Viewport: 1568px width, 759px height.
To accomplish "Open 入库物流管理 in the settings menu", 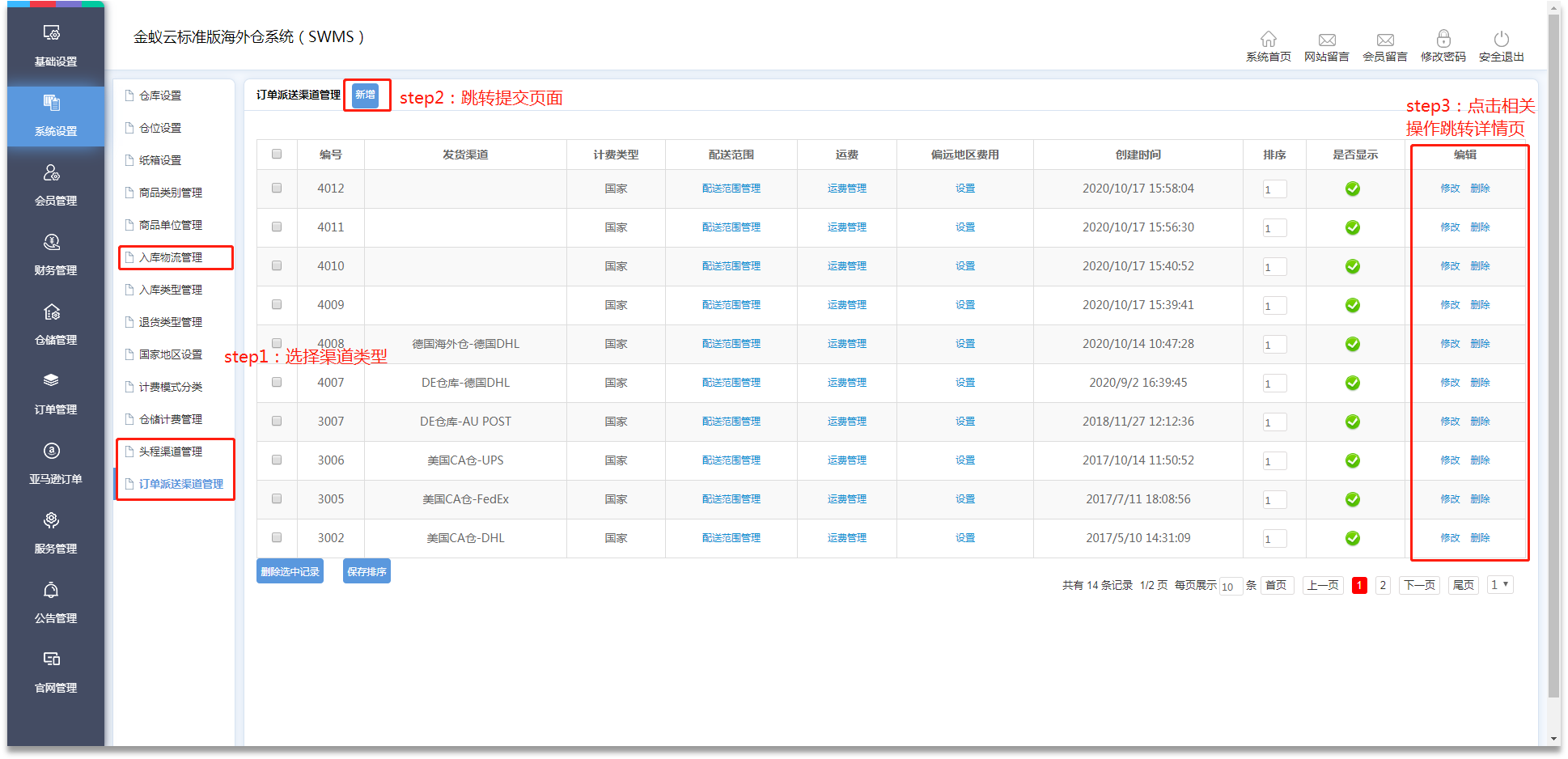I will click(171, 257).
